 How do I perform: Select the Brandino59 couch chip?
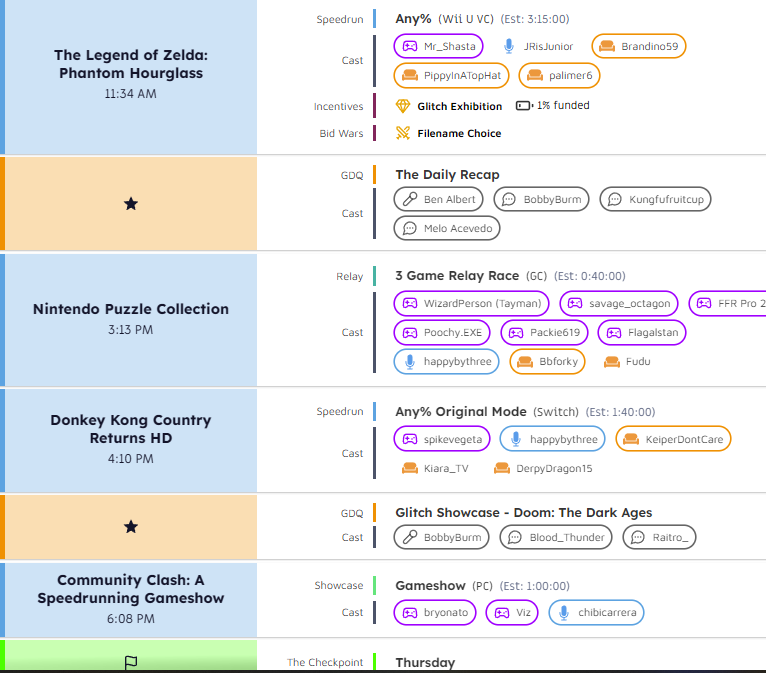pyautogui.click(x=638, y=46)
